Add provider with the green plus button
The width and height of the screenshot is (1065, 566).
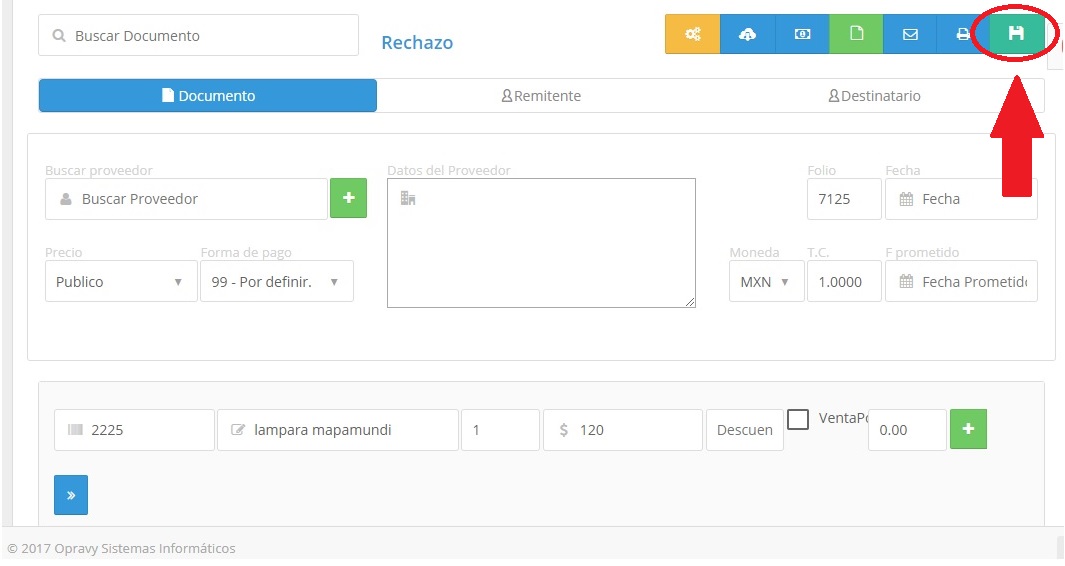(x=348, y=198)
